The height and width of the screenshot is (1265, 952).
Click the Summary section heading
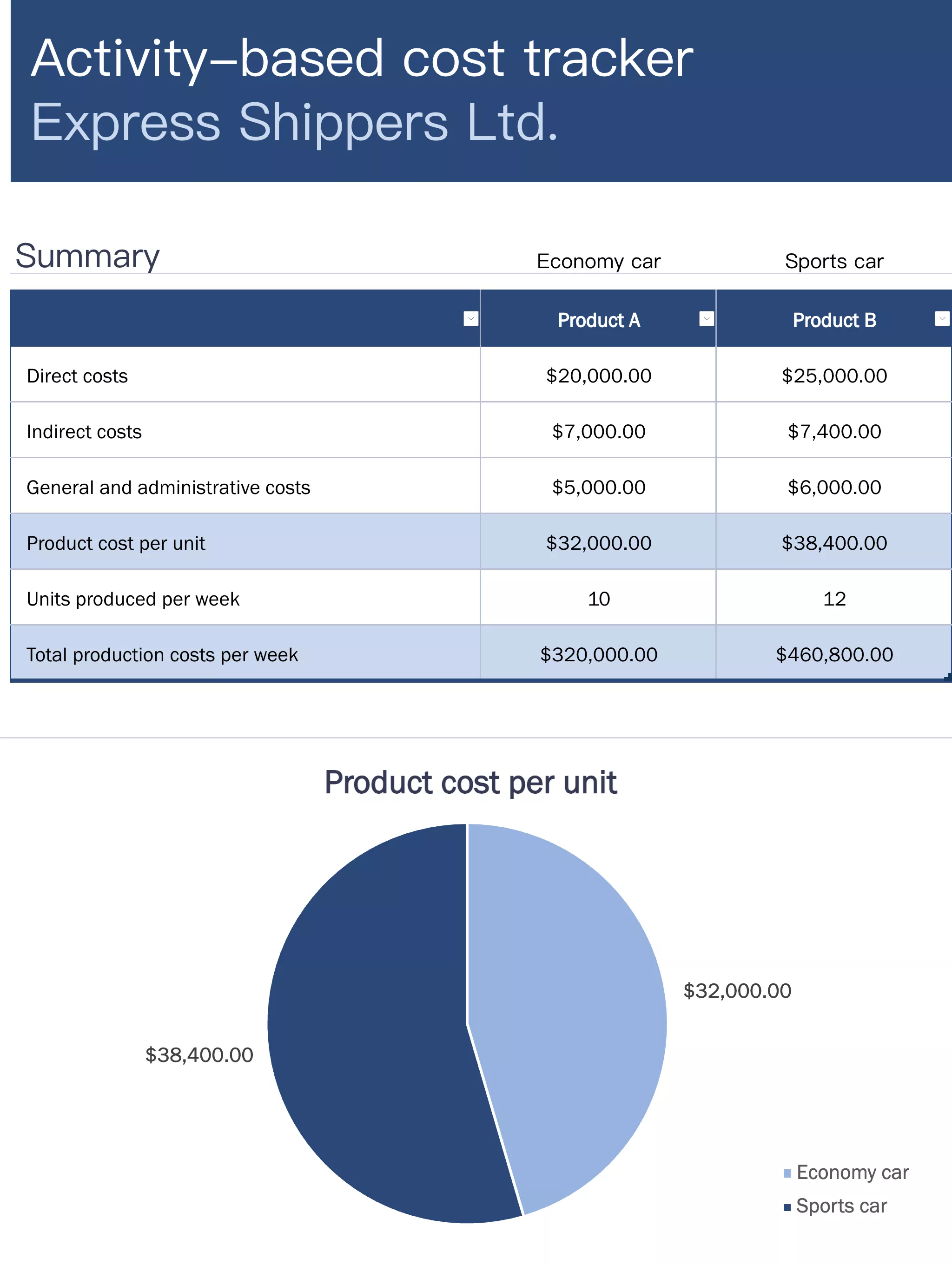[x=87, y=256]
